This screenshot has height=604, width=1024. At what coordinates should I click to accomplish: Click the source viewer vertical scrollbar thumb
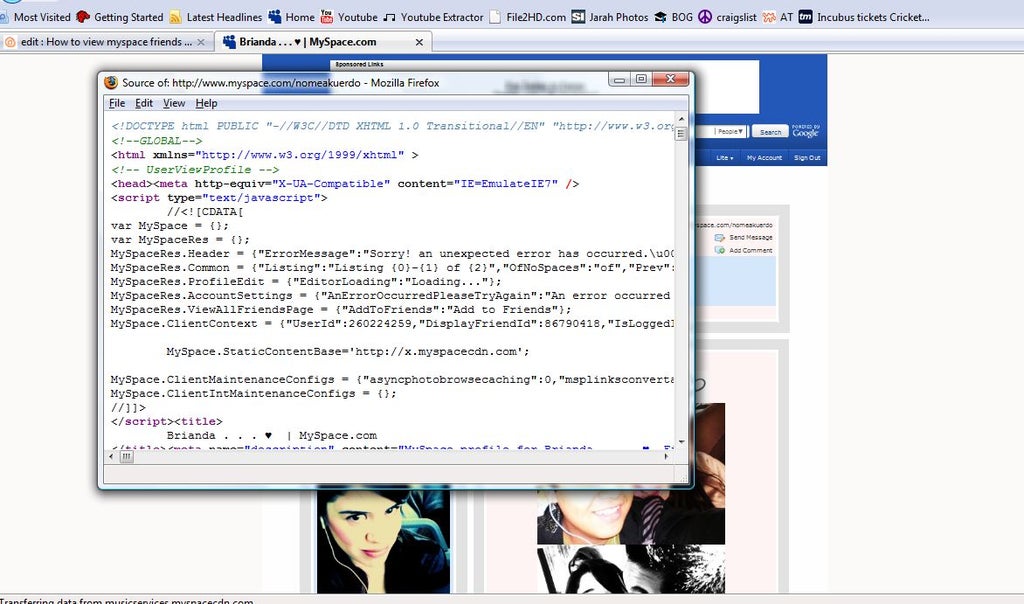pyautogui.click(x=681, y=134)
